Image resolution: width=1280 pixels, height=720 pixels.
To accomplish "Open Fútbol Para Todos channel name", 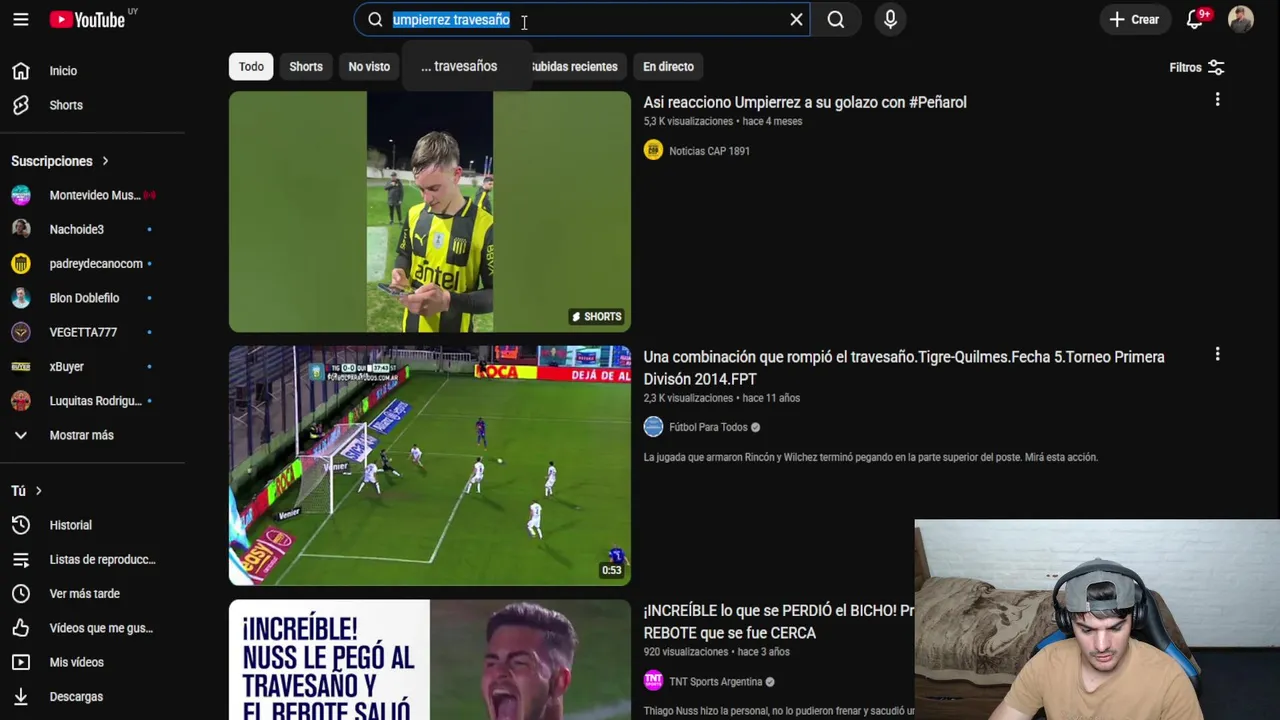I will [708, 427].
